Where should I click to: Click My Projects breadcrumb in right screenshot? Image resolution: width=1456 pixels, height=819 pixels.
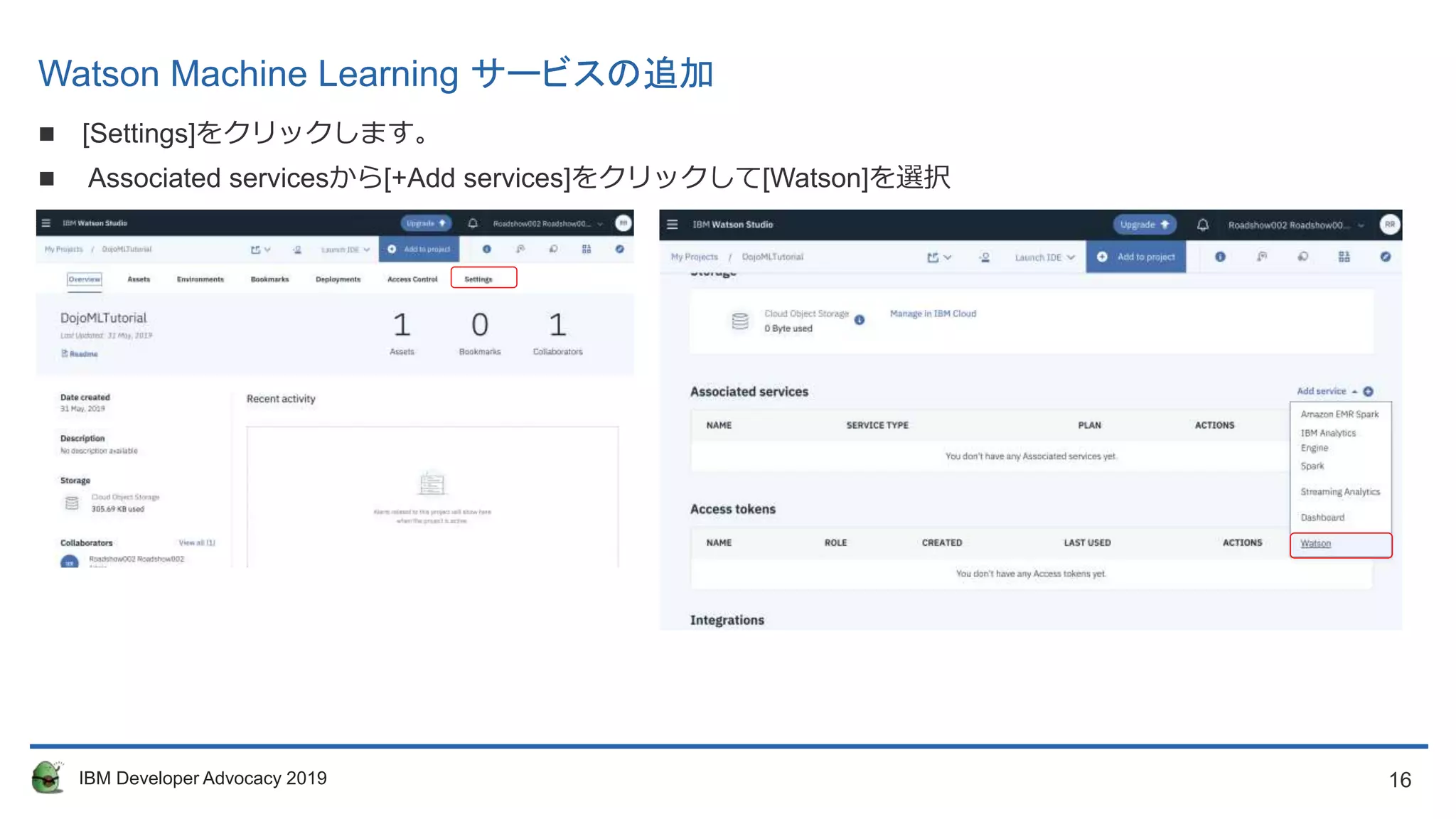pyautogui.click(x=695, y=257)
